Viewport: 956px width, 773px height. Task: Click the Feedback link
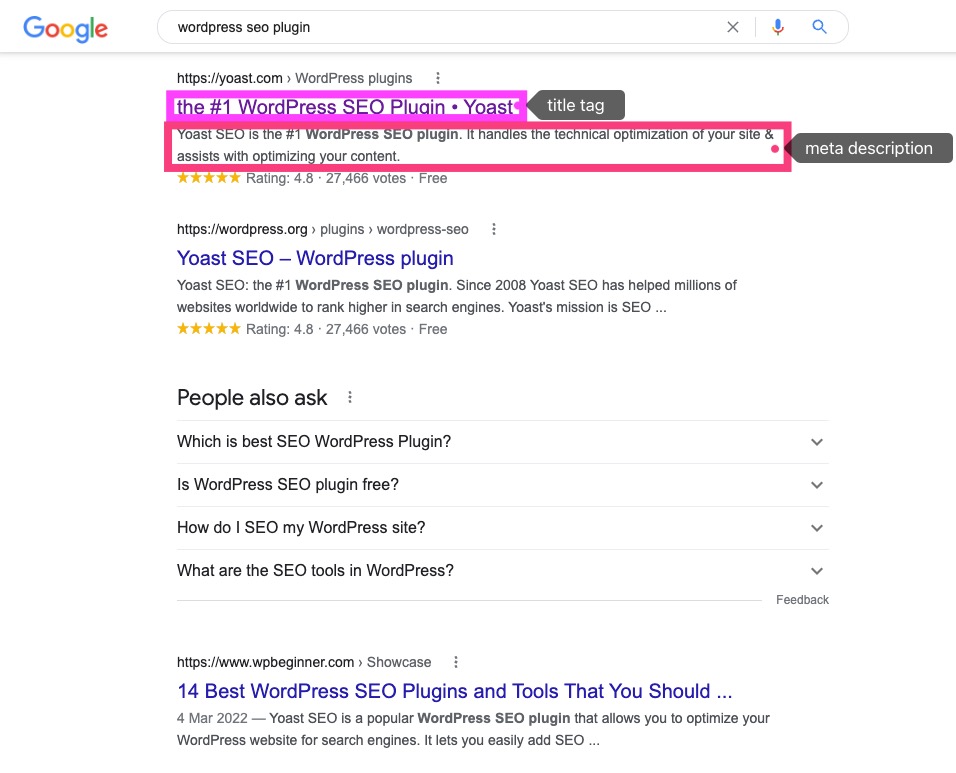click(x=802, y=599)
